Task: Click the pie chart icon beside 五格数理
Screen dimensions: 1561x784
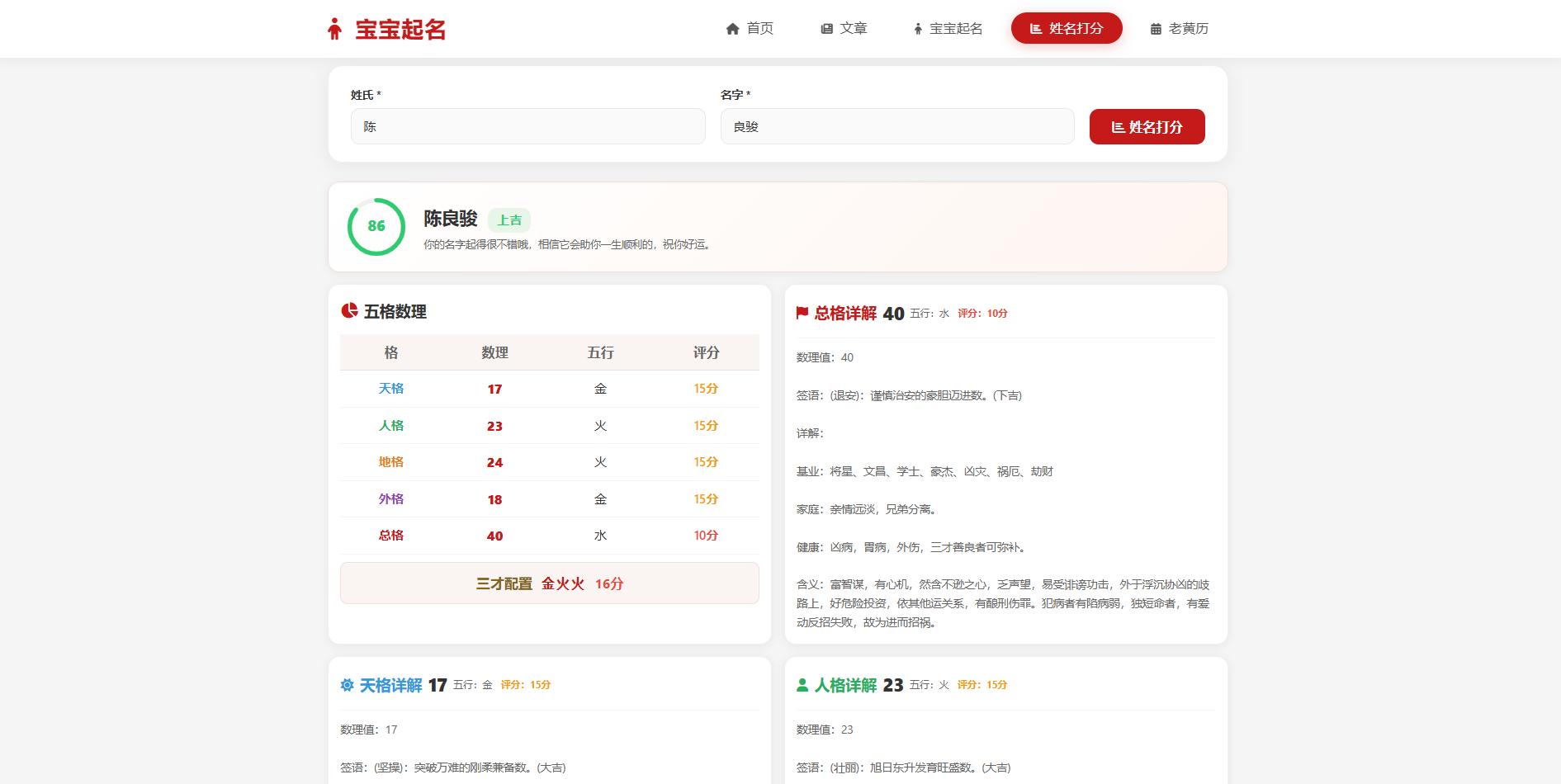Action: (x=349, y=310)
